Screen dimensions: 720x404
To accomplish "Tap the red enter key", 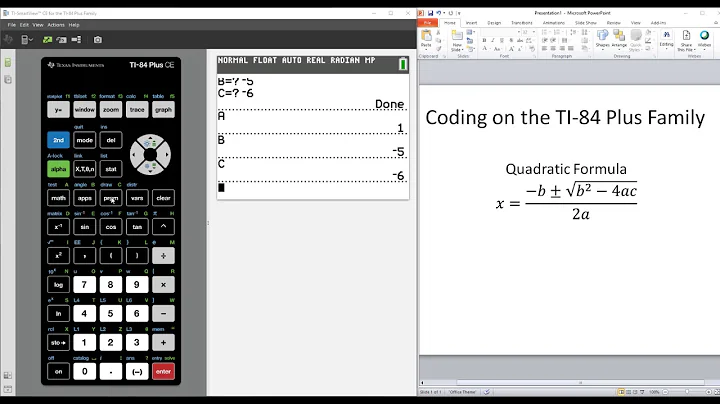I will [x=163, y=371].
